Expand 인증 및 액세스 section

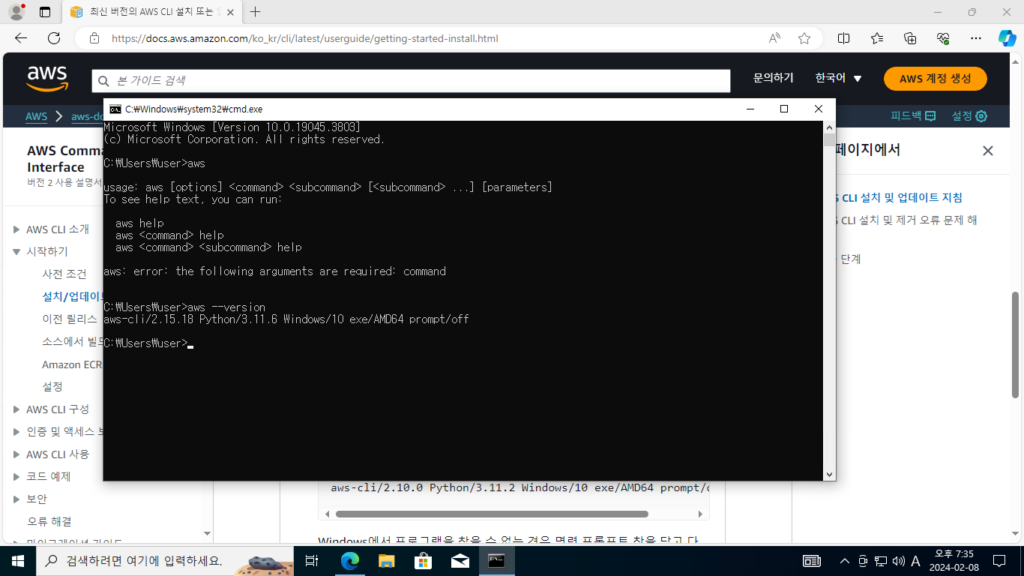[16, 432]
